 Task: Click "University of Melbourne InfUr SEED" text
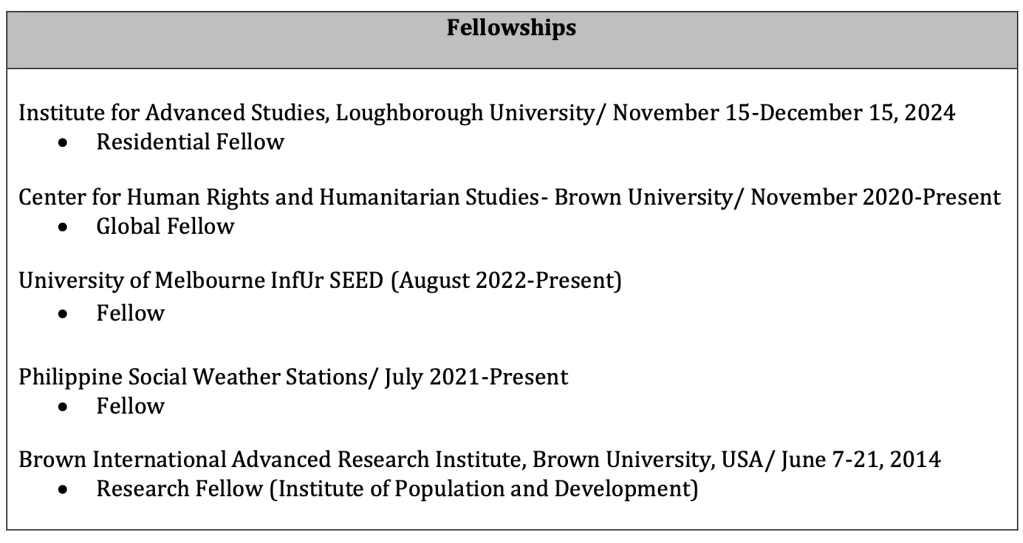[x=201, y=281]
